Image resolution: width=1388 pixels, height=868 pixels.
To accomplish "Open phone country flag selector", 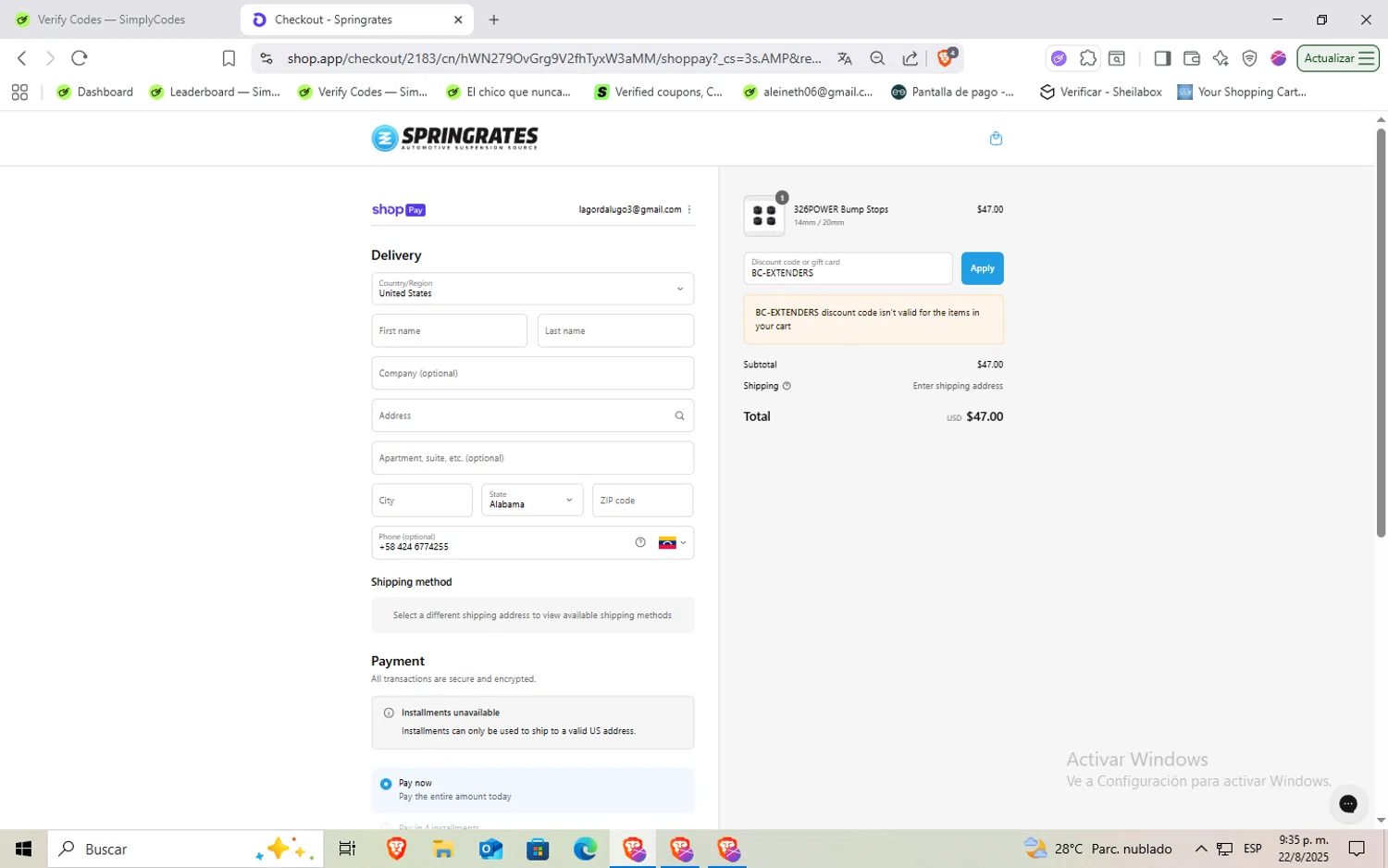I will click(672, 543).
